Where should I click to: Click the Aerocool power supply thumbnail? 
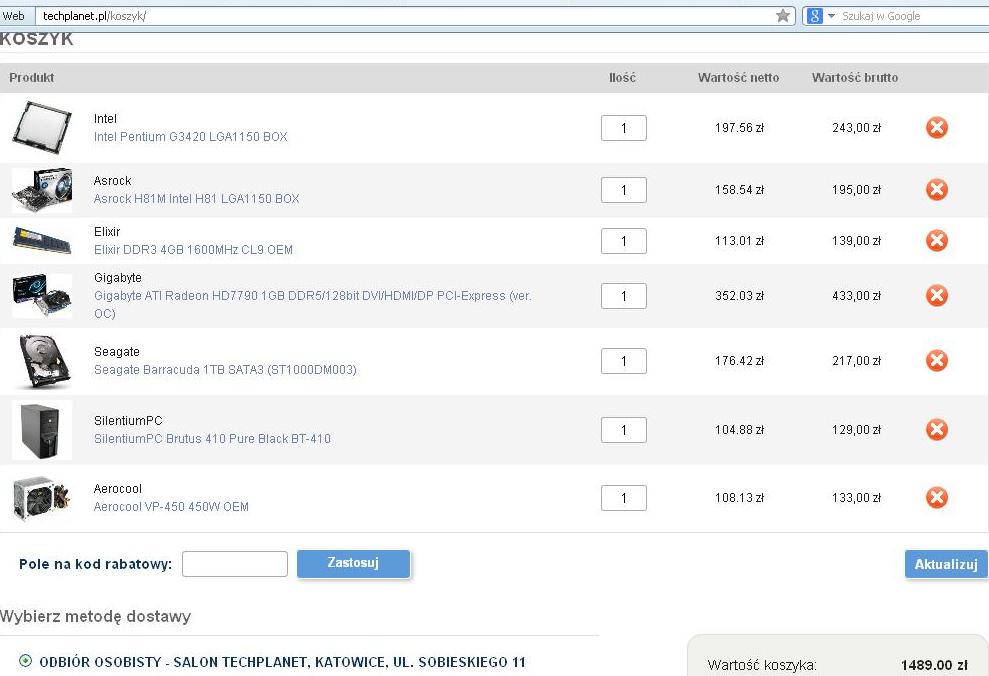coord(42,498)
